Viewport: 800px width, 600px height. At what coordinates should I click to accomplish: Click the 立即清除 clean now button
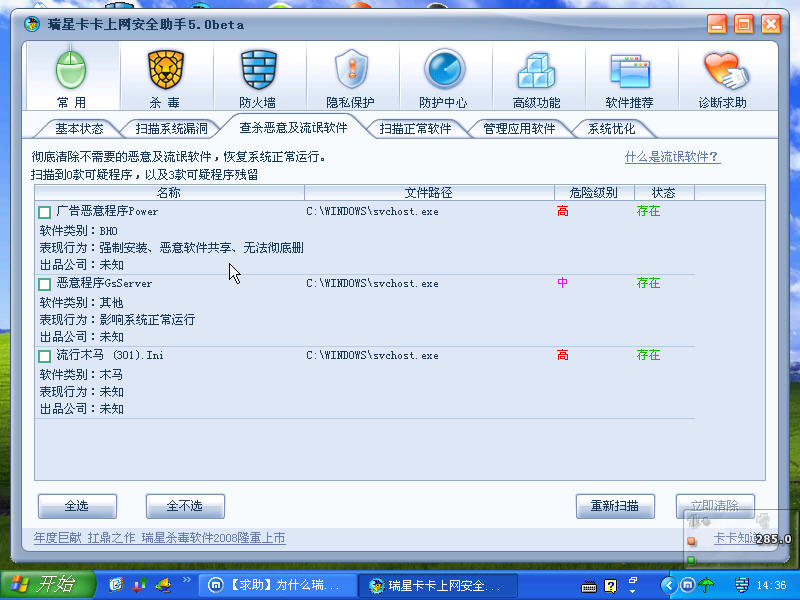[x=715, y=506]
